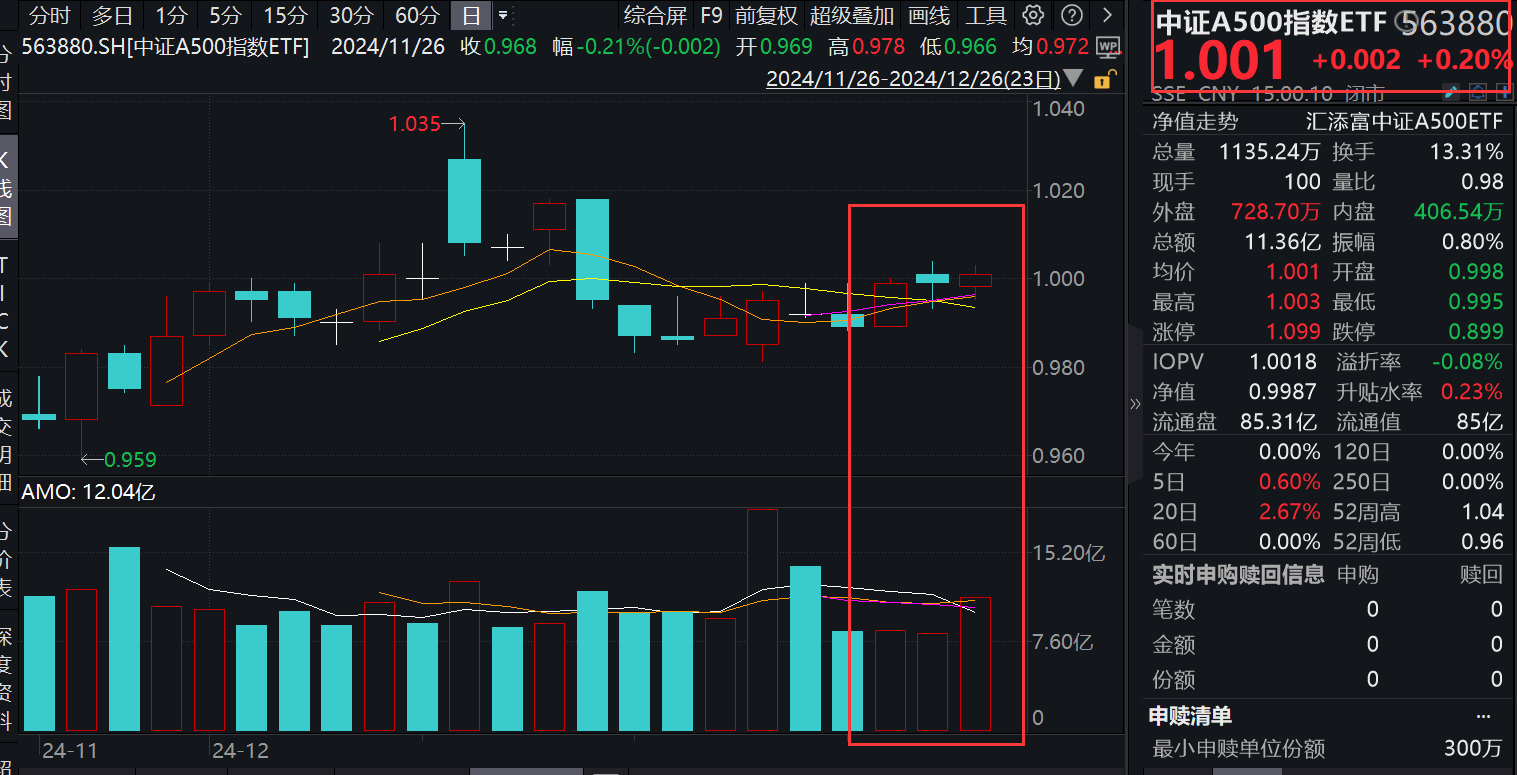Click chart header 563880.SH[中证A500指数ETF]
This screenshot has height=775, width=1517.
165,47
